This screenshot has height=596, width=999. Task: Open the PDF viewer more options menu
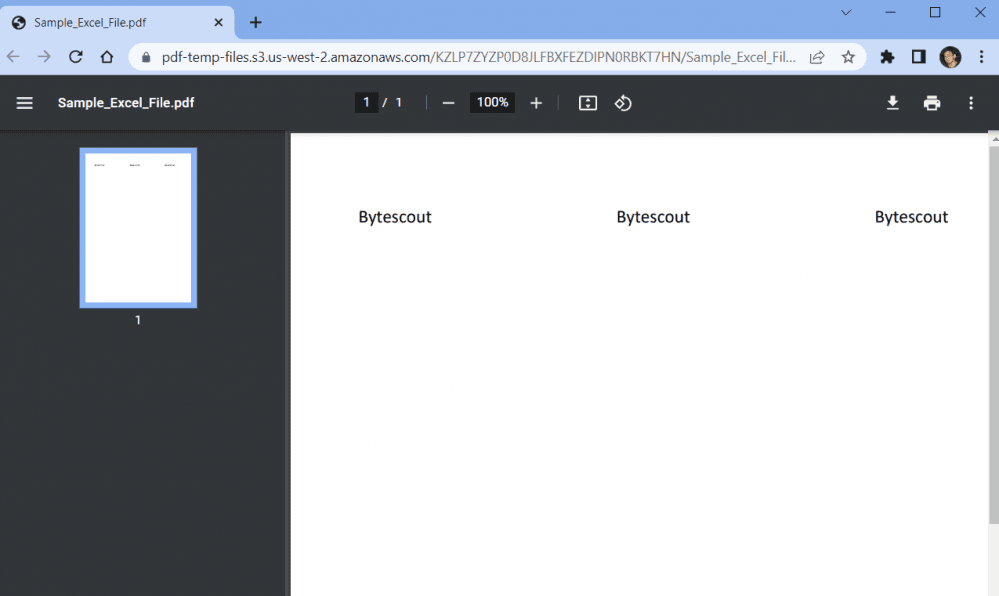(970, 102)
